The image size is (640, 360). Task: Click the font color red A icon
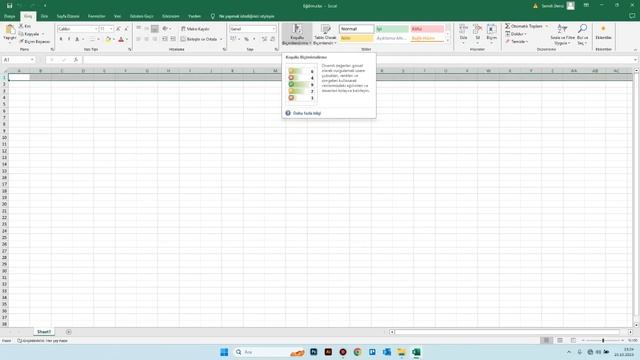pyautogui.click(x=121, y=39)
